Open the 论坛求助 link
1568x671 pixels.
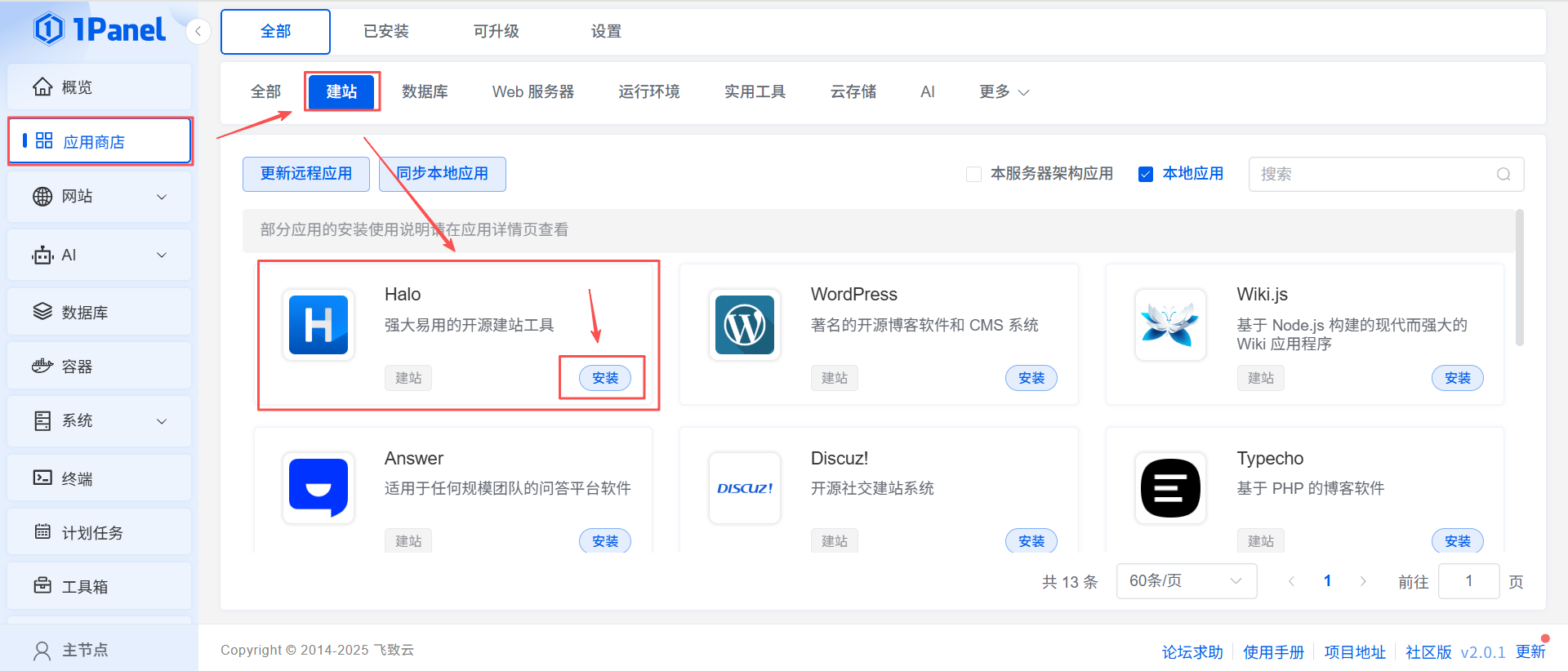click(1192, 651)
